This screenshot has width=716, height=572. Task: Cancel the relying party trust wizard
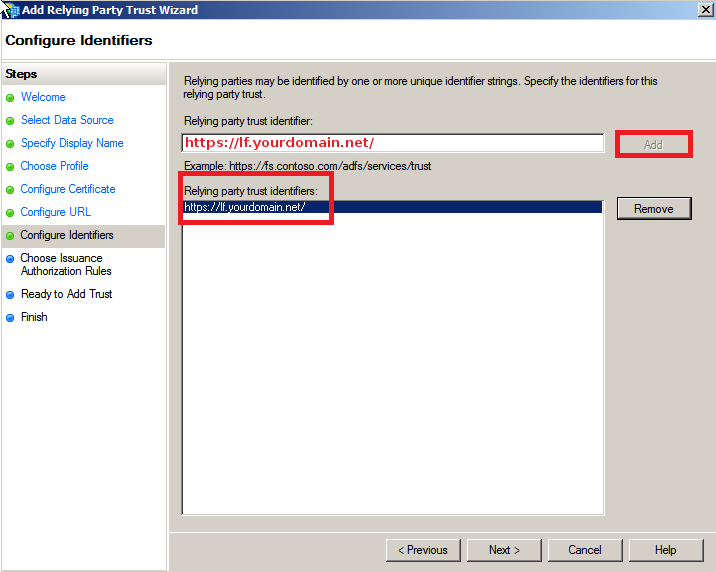click(x=585, y=550)
